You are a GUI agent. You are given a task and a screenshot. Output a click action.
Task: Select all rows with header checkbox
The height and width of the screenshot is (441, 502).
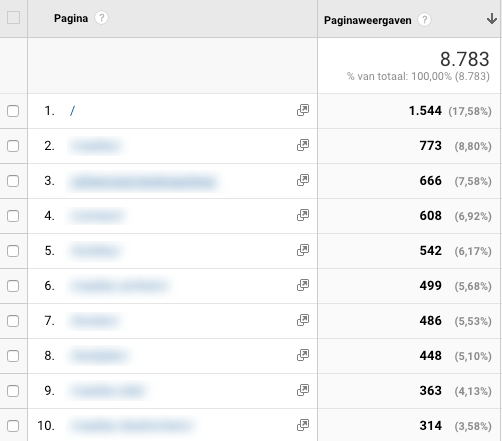13,18
